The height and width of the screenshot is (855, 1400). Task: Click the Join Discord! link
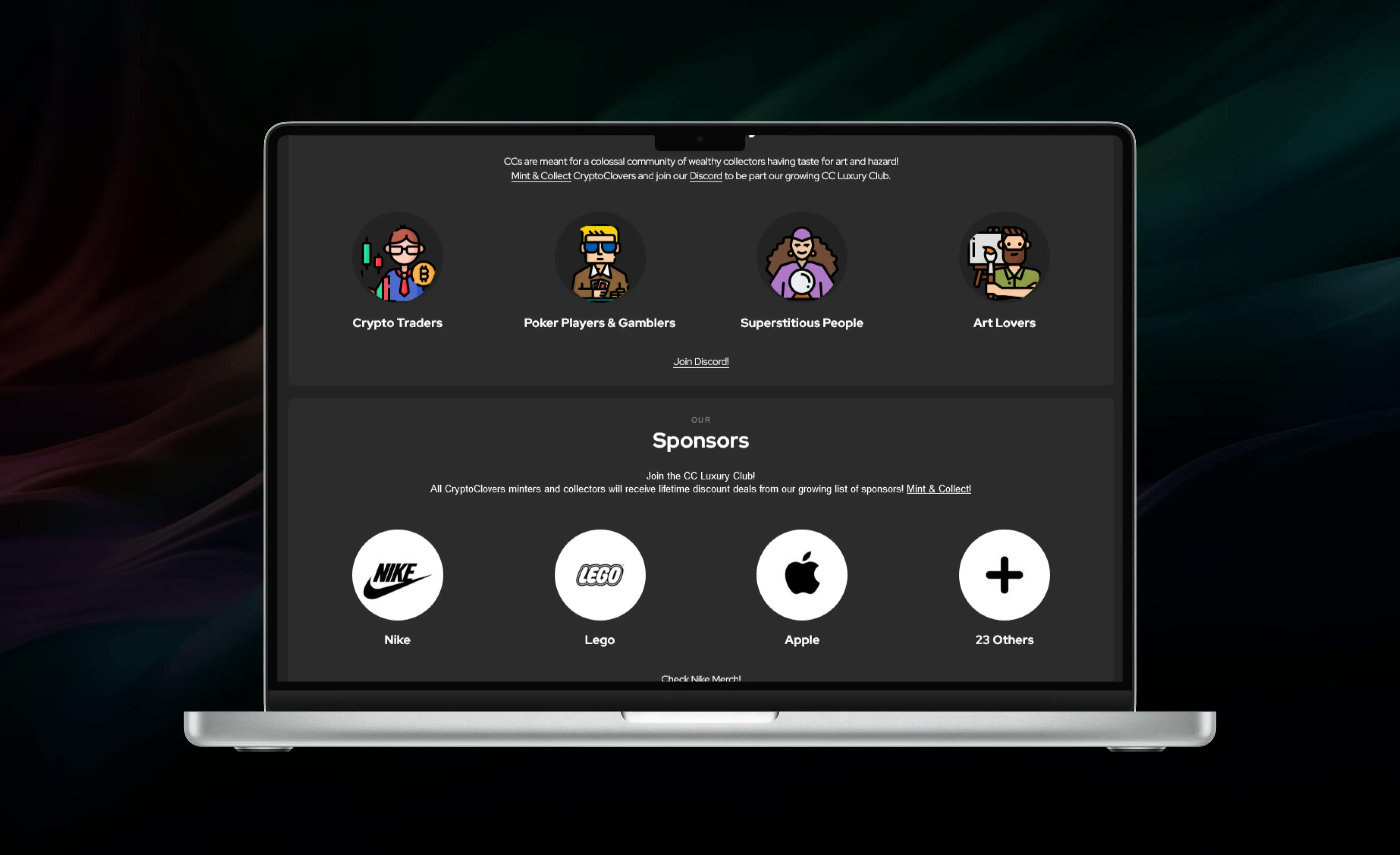pyautogui.click(x=700, y=361)
